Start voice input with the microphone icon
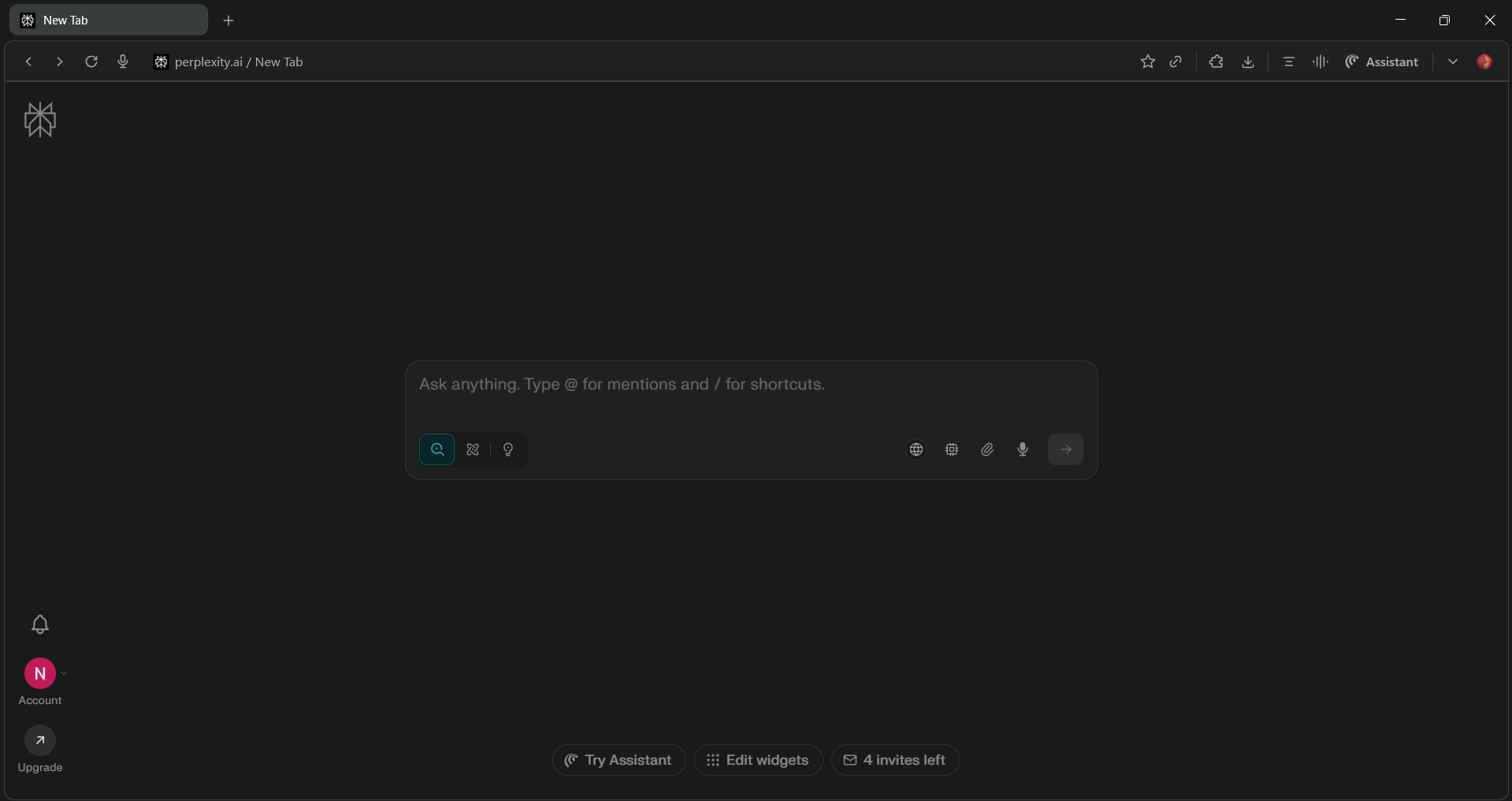The height and width of the screenshot is (801, 1512). [1022, 449]
